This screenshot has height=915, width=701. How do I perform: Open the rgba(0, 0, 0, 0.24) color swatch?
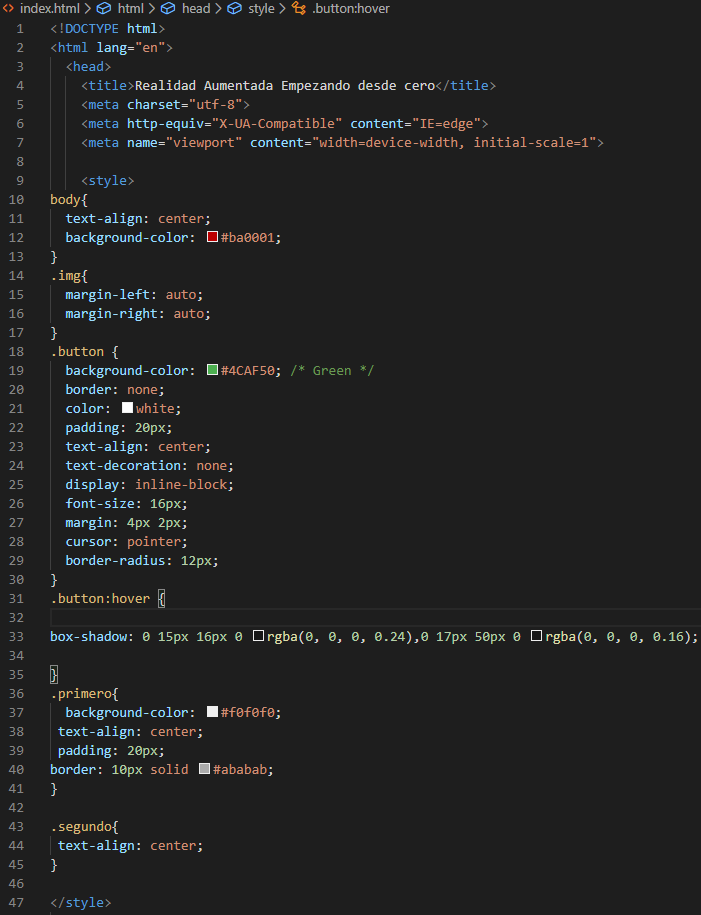click(258, 637)
